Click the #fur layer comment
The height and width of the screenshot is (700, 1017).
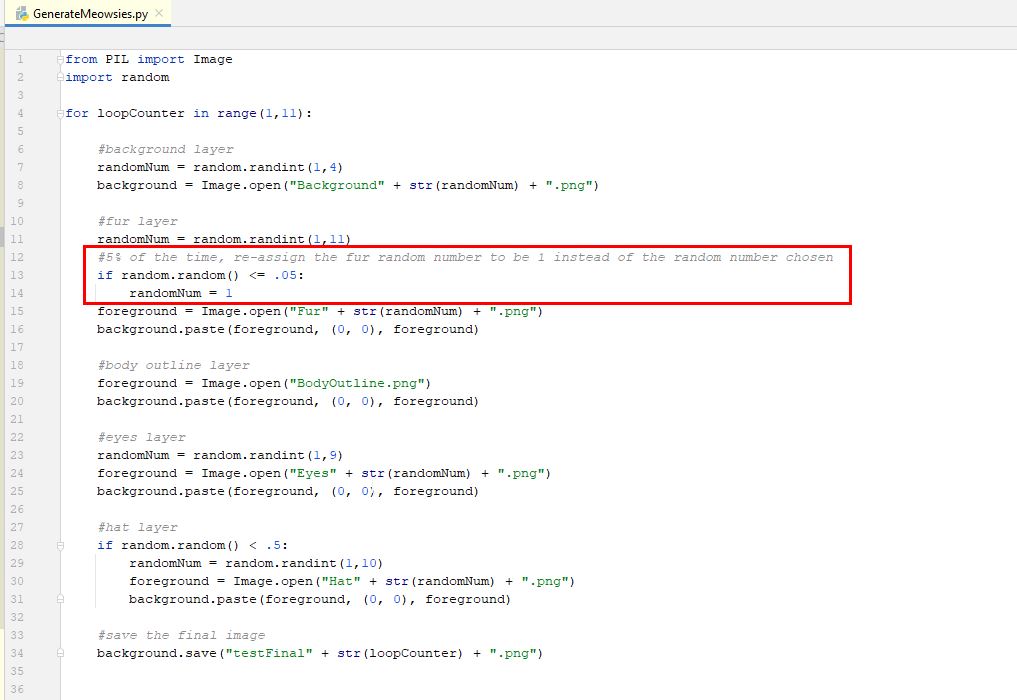138,221
